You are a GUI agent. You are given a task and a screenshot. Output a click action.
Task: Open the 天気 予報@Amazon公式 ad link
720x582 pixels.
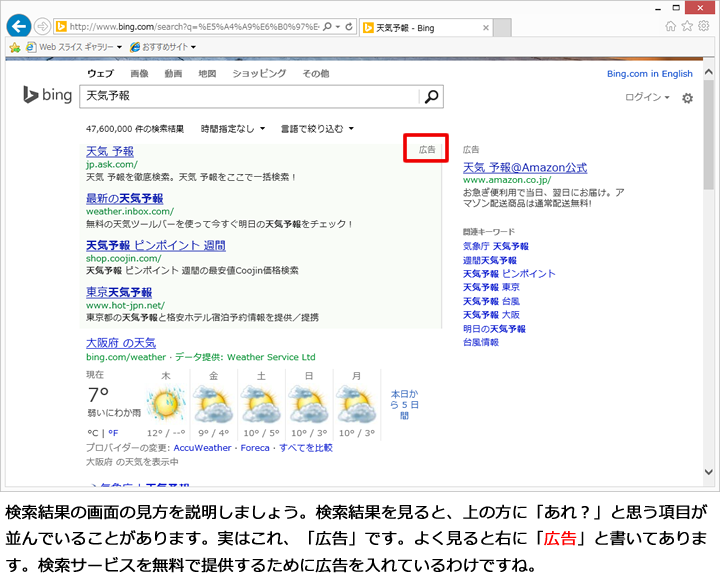[525, 167]
